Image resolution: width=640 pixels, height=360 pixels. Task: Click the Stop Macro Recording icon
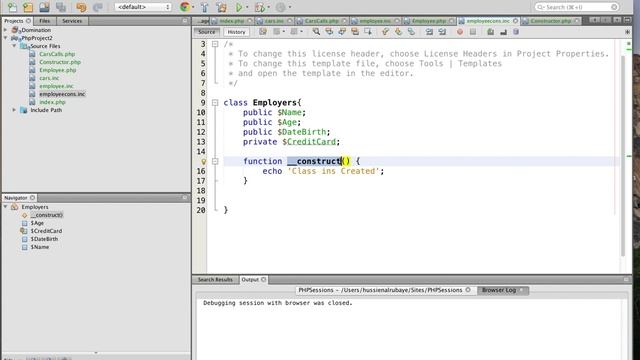pyautogui.click(x=473, y=32)
